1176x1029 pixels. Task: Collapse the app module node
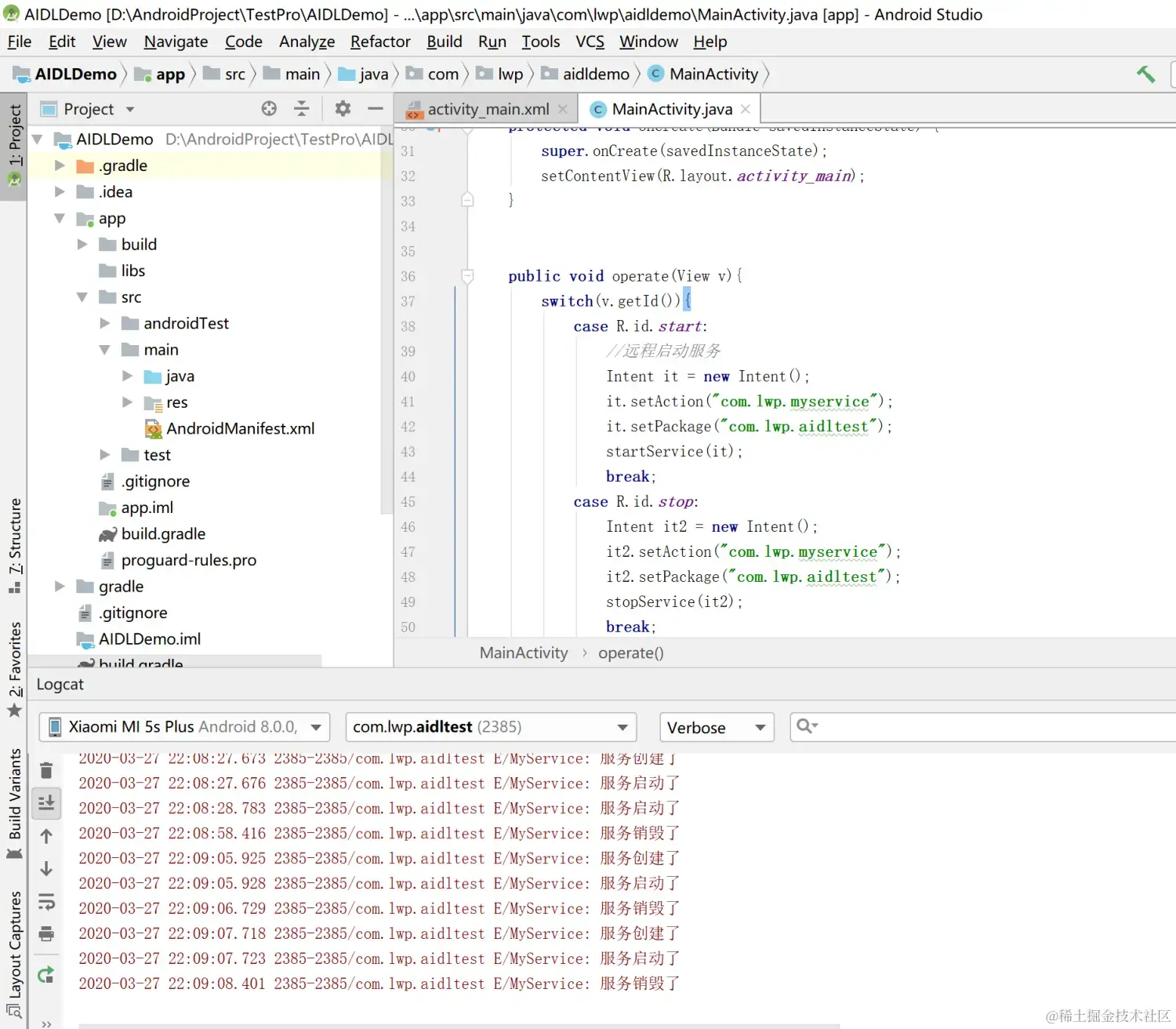(x=60, y=218)
